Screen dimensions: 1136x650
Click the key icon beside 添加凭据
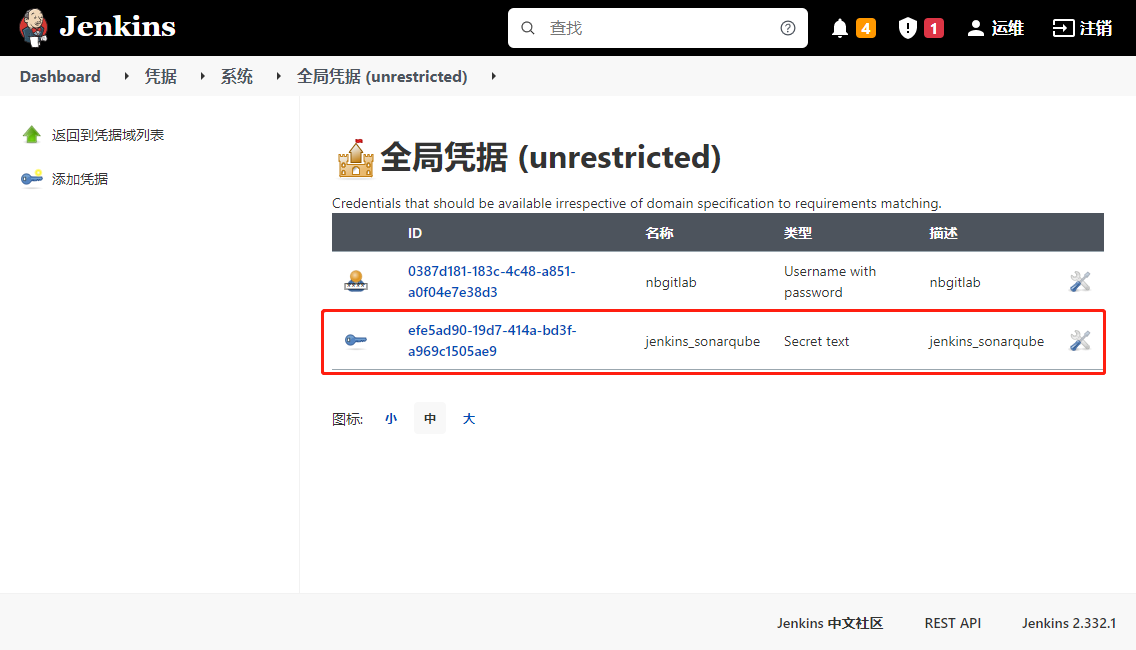point(32,178)
